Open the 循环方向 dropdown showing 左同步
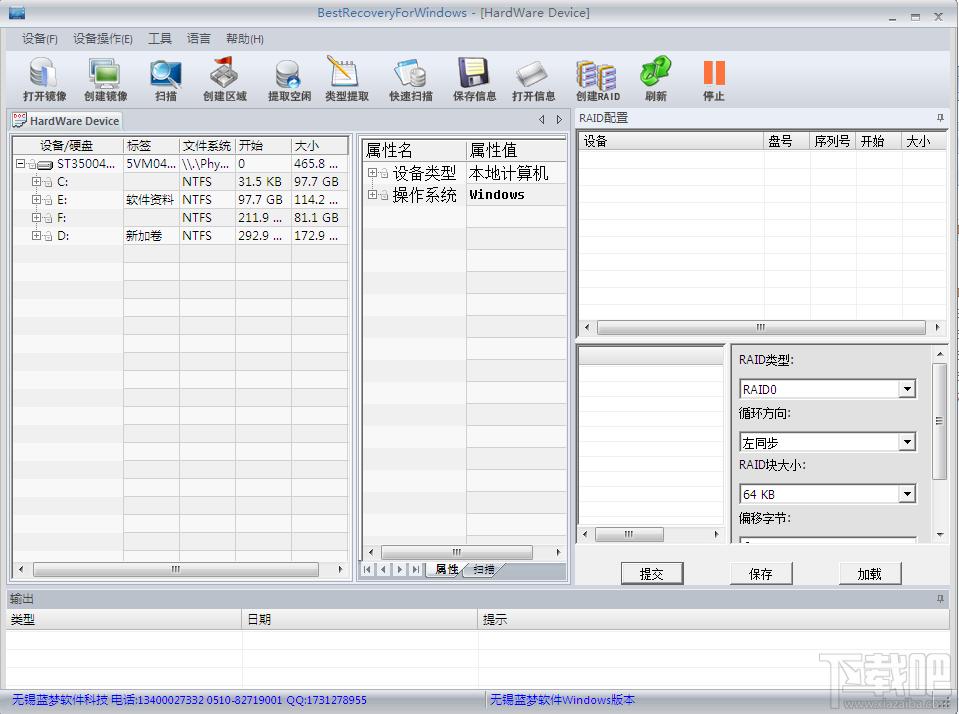 click(907, 442)
